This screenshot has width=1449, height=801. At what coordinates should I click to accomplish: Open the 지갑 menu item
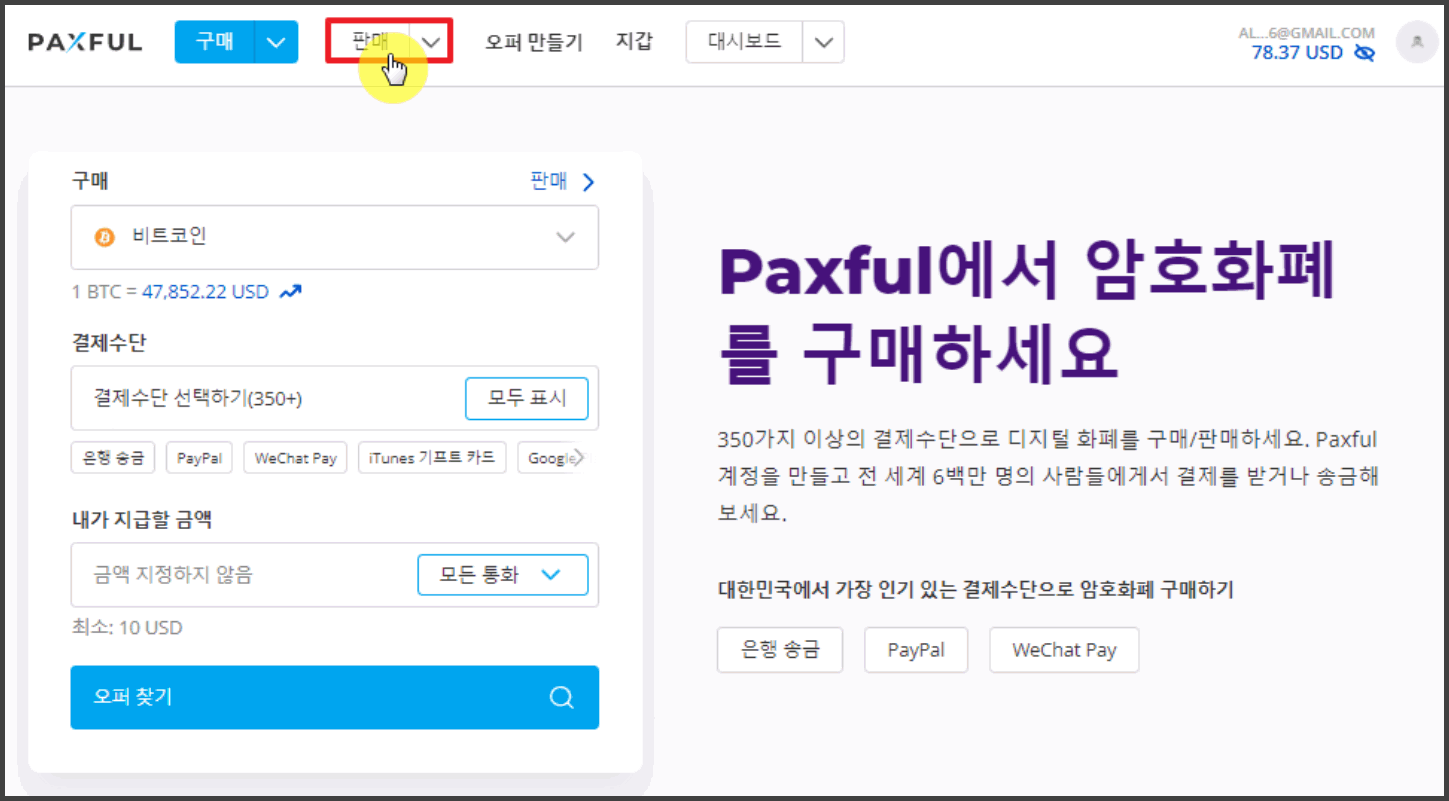(x=635, y=42)
